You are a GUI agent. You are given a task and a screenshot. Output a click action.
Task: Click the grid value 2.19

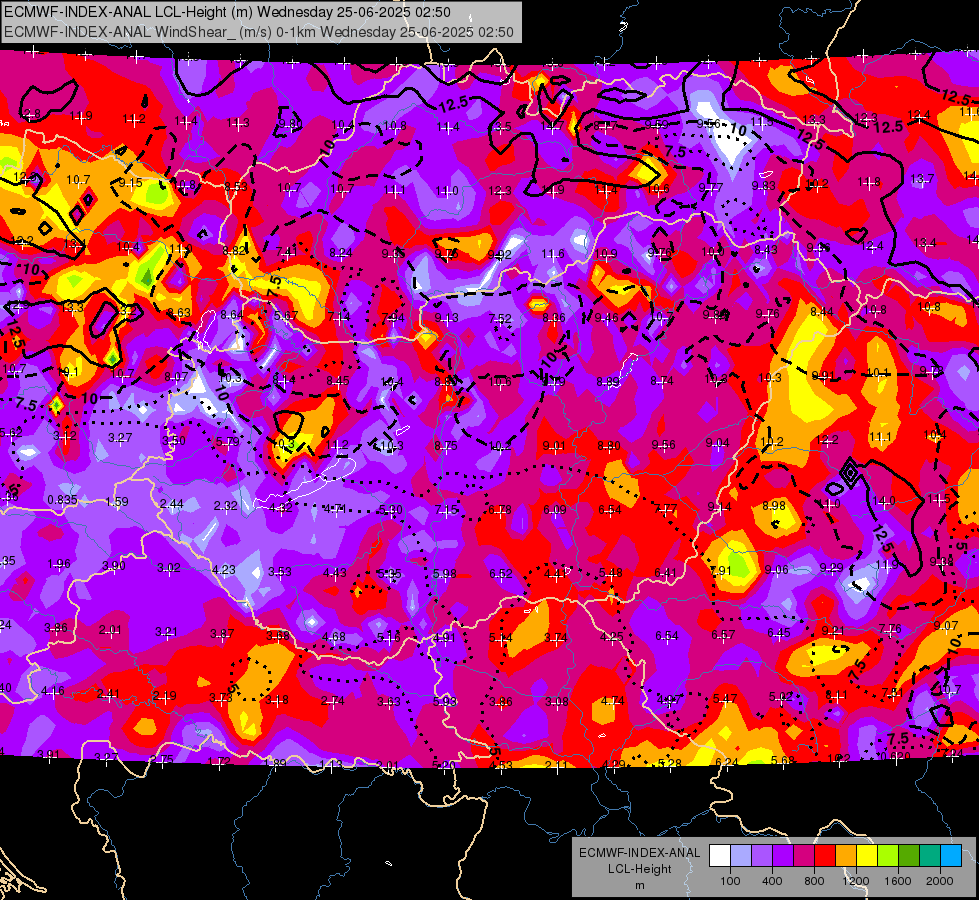pyautogui.click(x=164, y=696)
